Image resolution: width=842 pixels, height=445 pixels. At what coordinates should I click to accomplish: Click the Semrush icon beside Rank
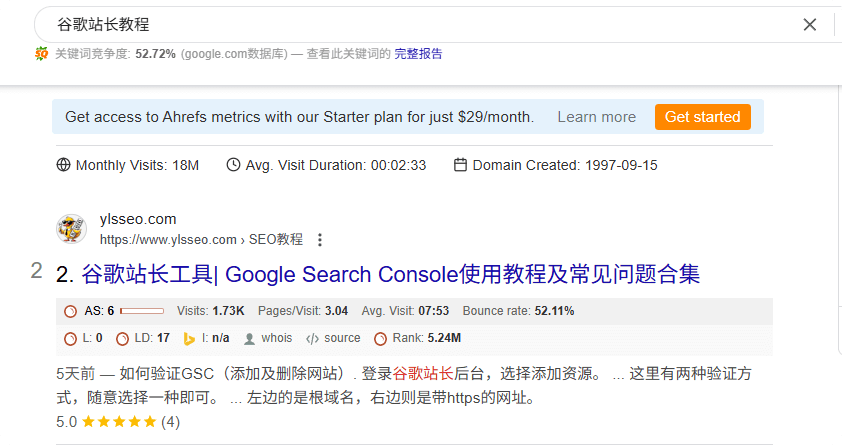point(380,339)
